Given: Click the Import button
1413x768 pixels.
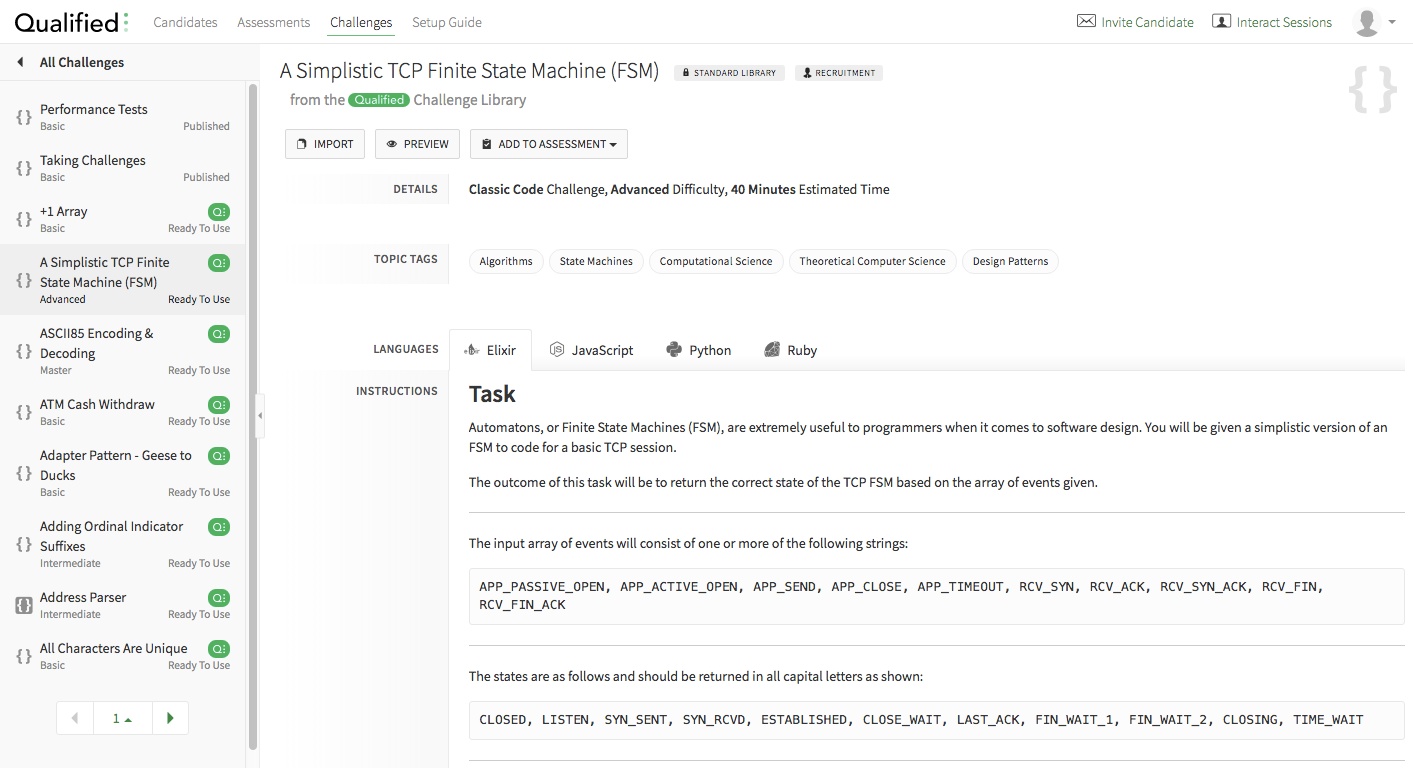Looking at the screenshot, I should [325, 144].
